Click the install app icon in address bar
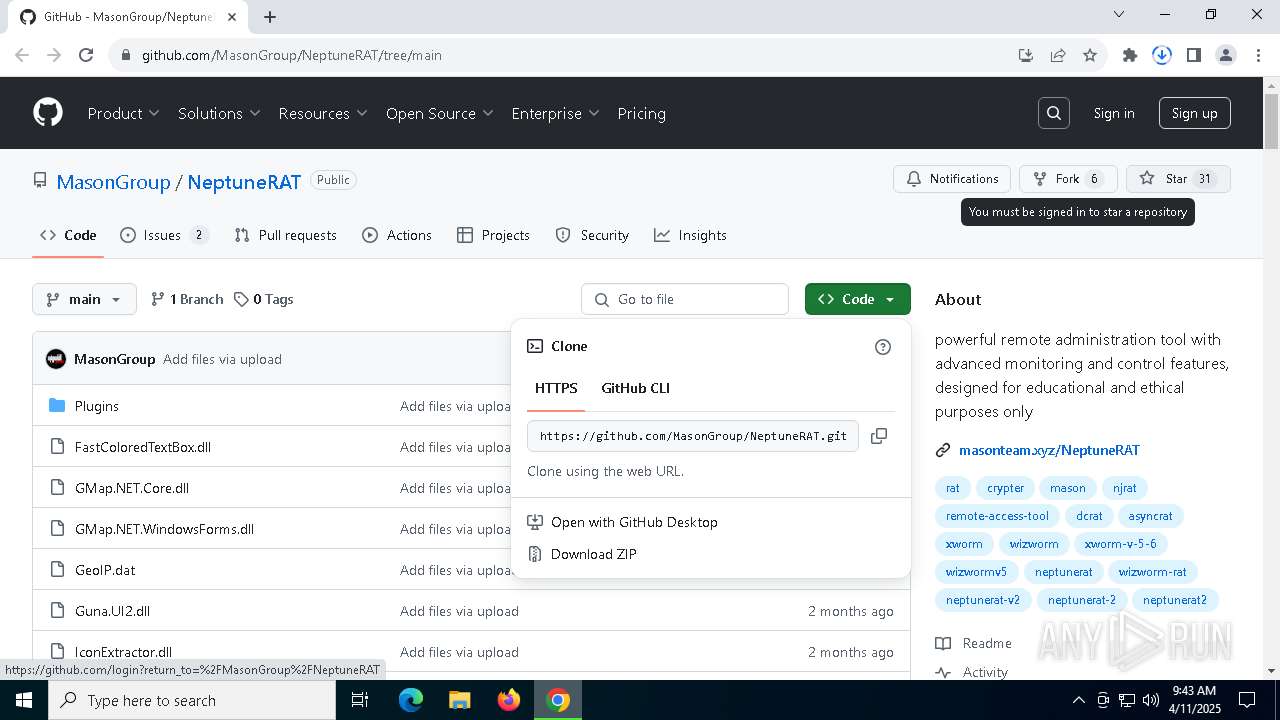 pos(1026,55)
